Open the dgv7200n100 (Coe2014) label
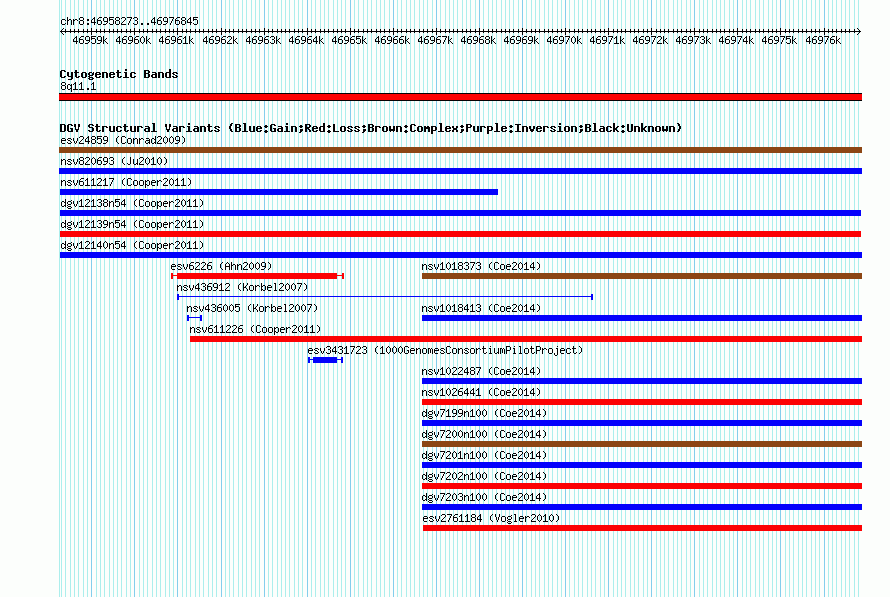Screen dimensions: 890x597 pos(484,434)
